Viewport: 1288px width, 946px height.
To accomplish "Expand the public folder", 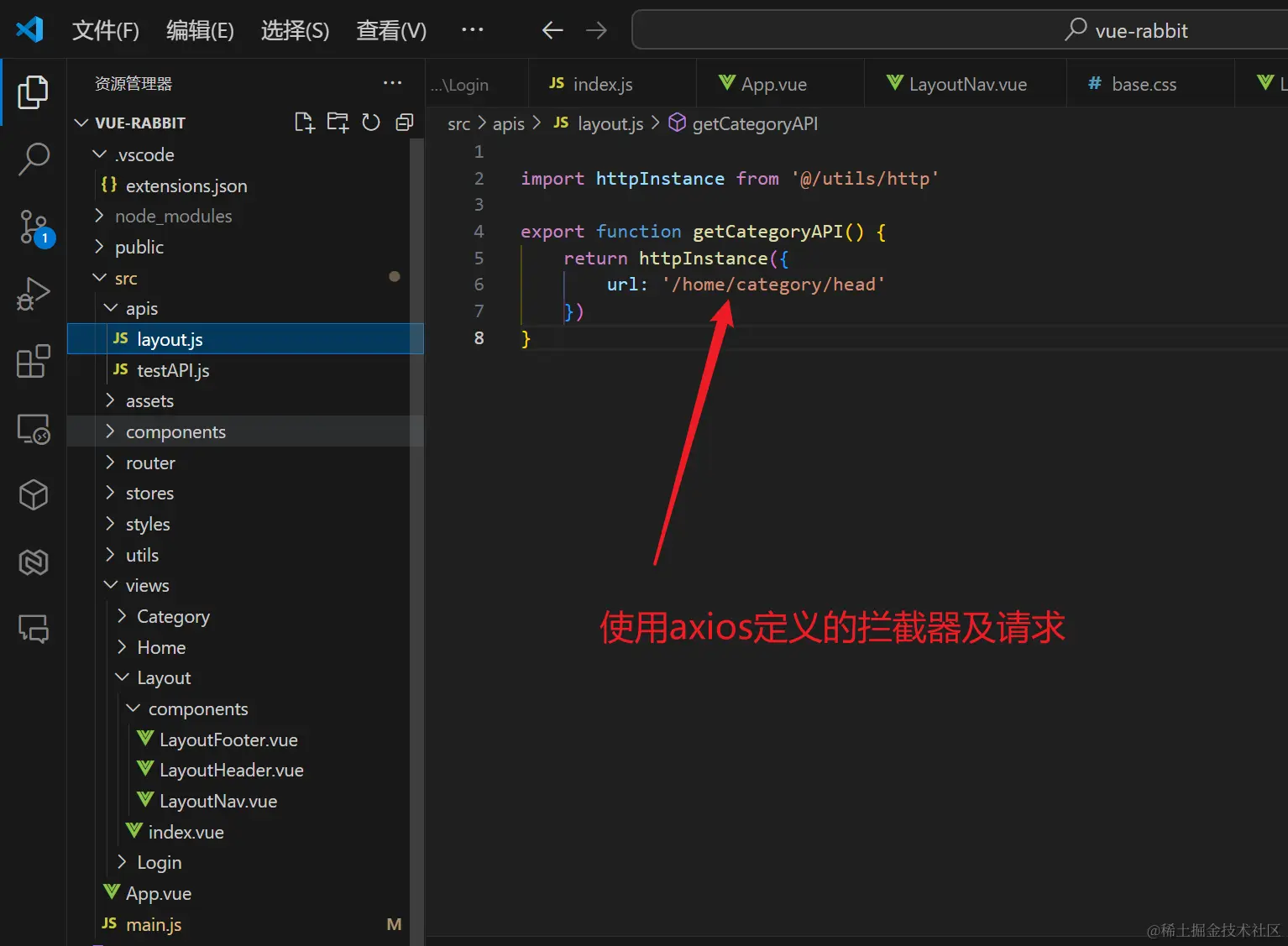I will coord(99,247).
